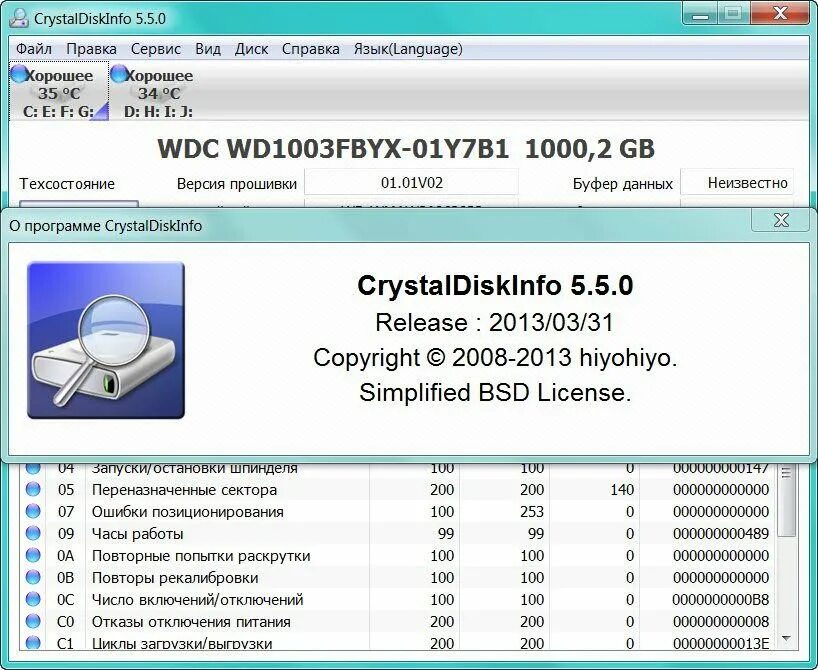Click the status orb for Ошибки позиционирования
This screenshot has width=818, height=670.
coord(33,511)
